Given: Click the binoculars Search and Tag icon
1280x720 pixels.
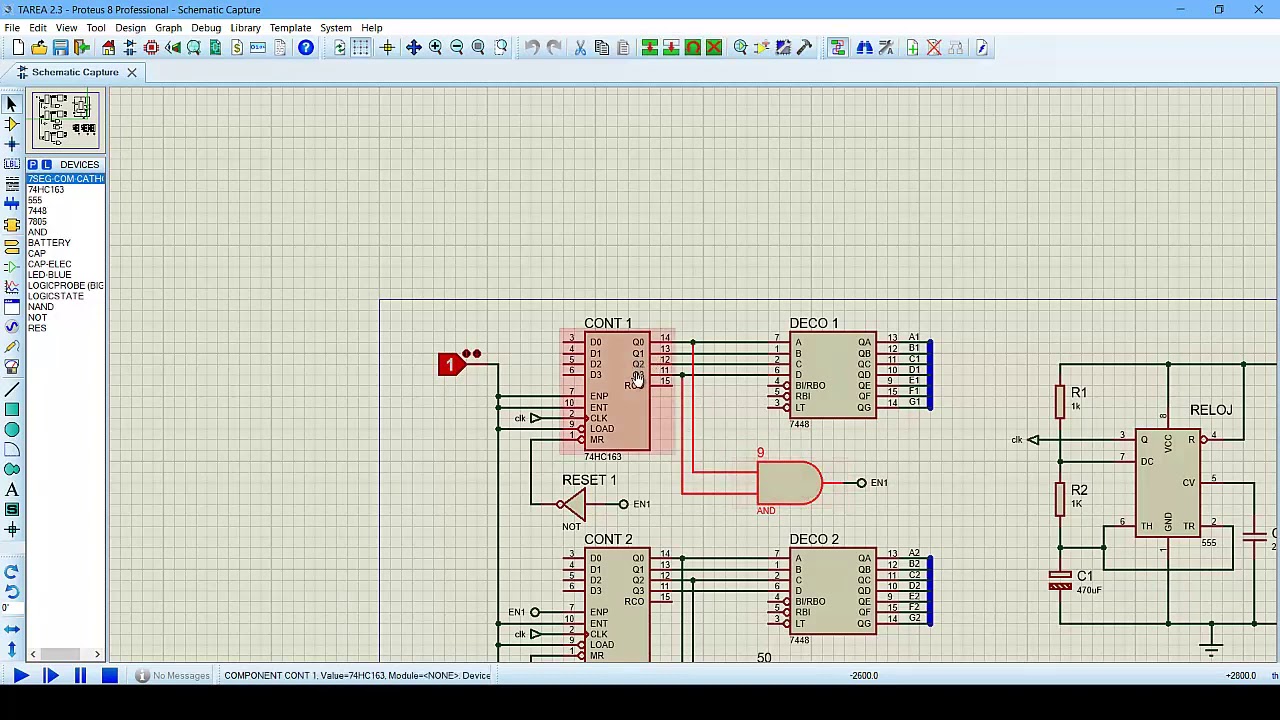Looking at the screenshot, I should tap(864, 47).
